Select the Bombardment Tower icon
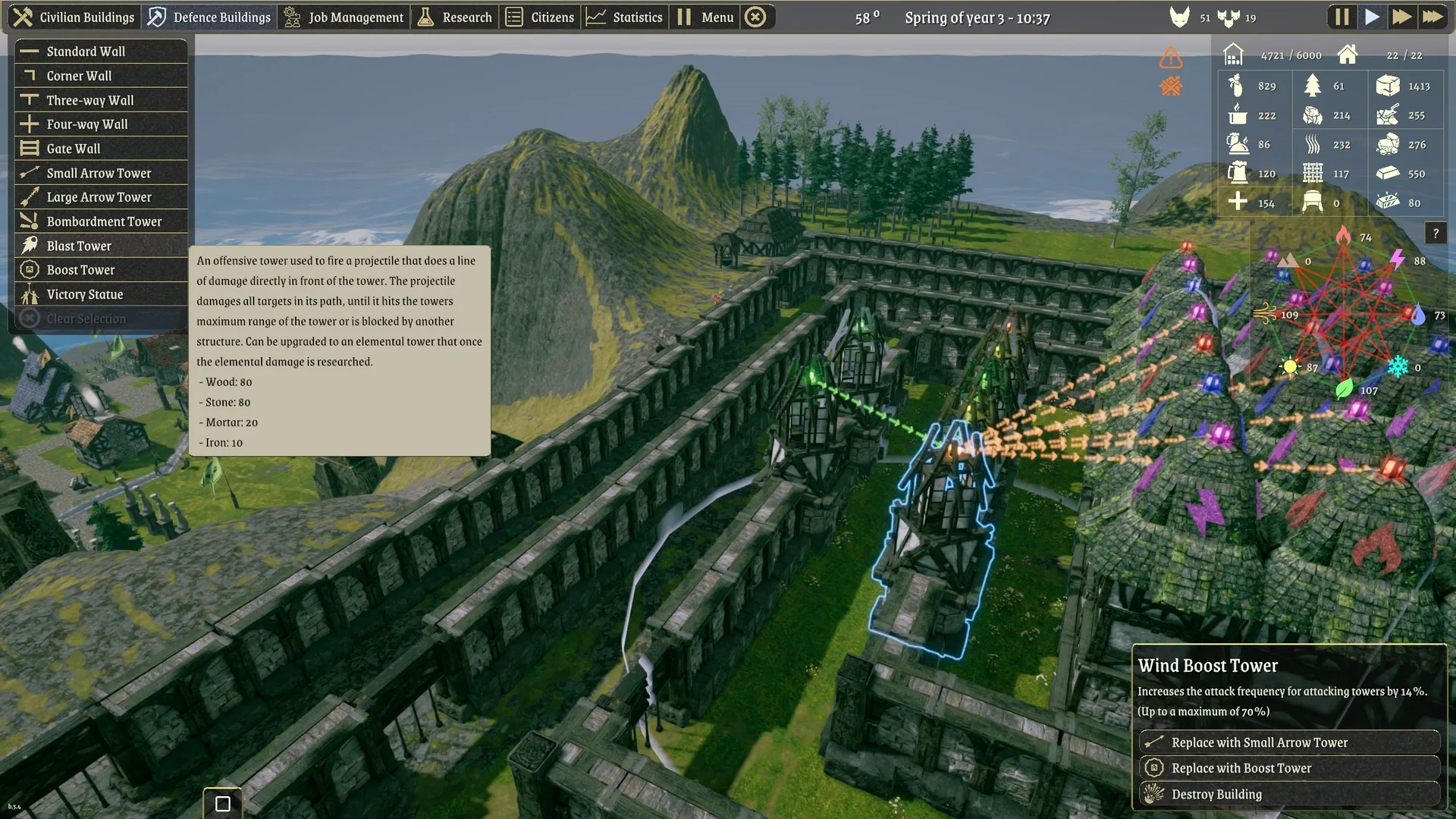This screenshot has height=819, width=1456. pos(30,221)
